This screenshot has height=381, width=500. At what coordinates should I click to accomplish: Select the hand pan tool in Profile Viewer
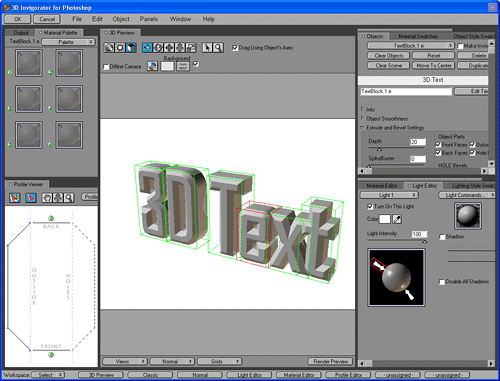coord(47,198)
